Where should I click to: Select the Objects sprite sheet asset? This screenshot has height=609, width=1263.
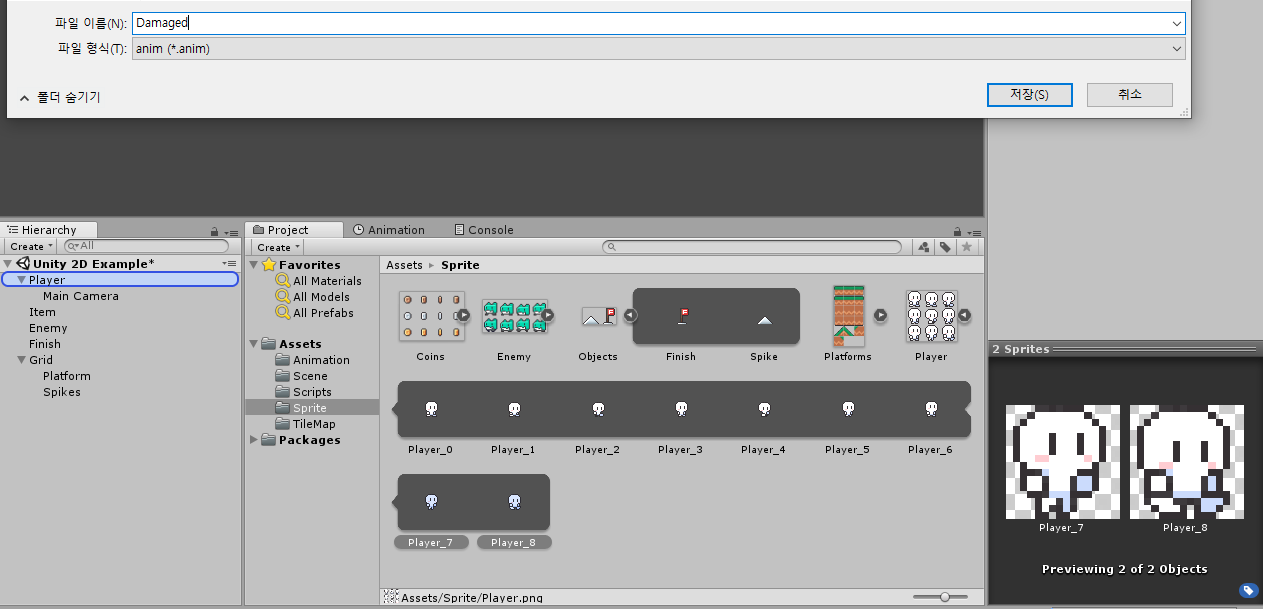click(598, 316)
